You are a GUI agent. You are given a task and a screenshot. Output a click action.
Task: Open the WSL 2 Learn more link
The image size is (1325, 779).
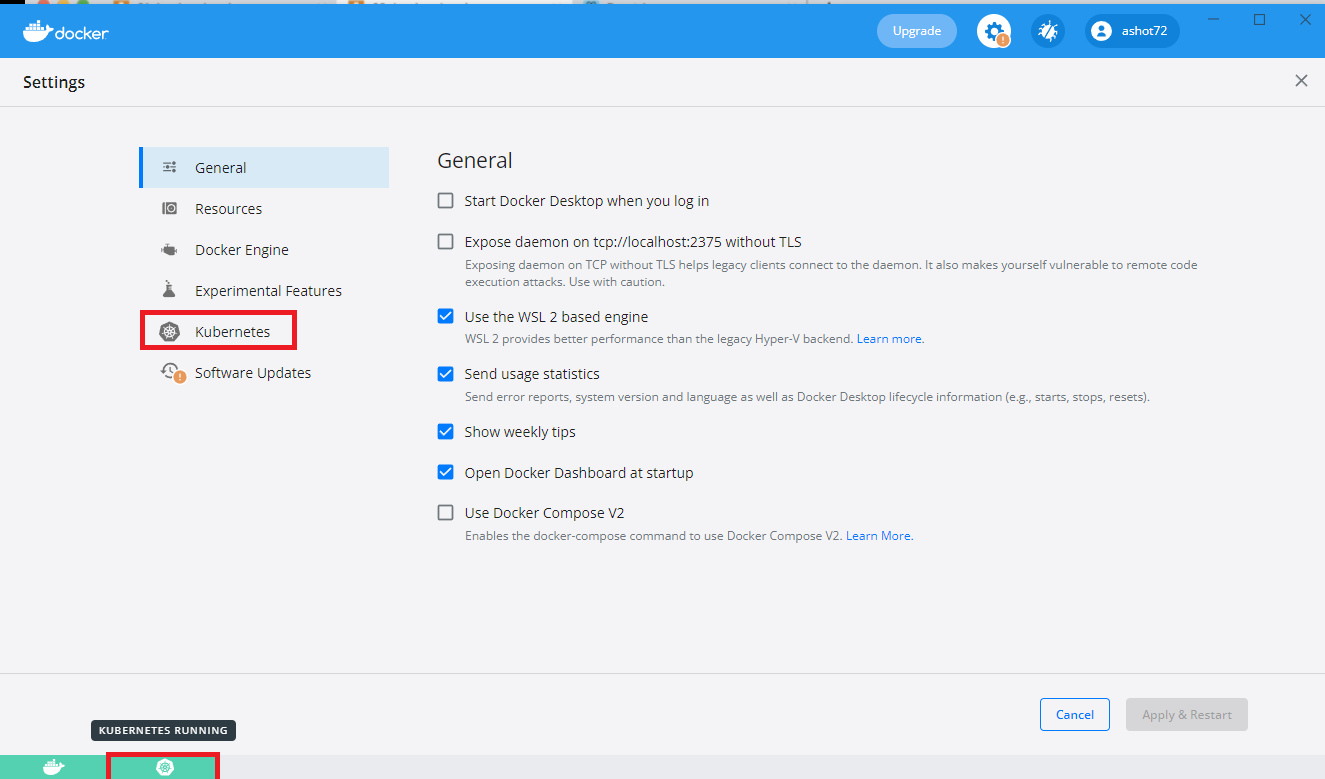tap(889, 339)
